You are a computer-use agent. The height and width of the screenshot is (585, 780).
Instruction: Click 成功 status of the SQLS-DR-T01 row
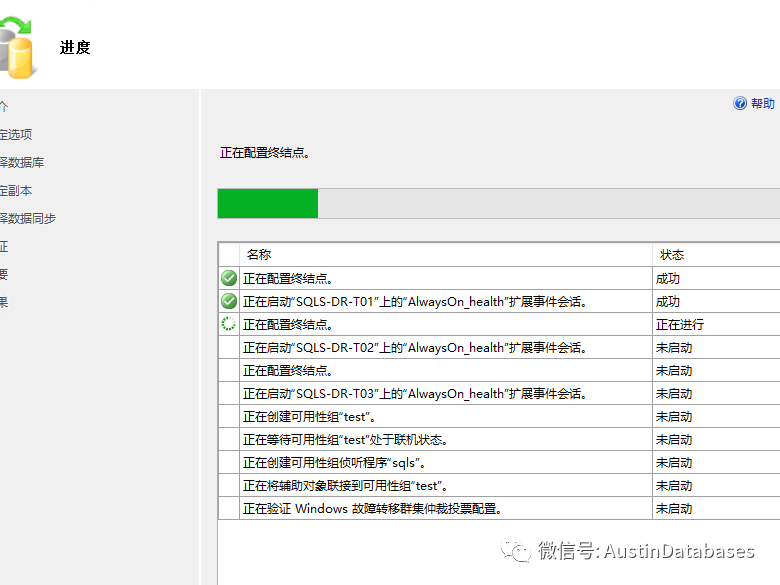point(668,301)
